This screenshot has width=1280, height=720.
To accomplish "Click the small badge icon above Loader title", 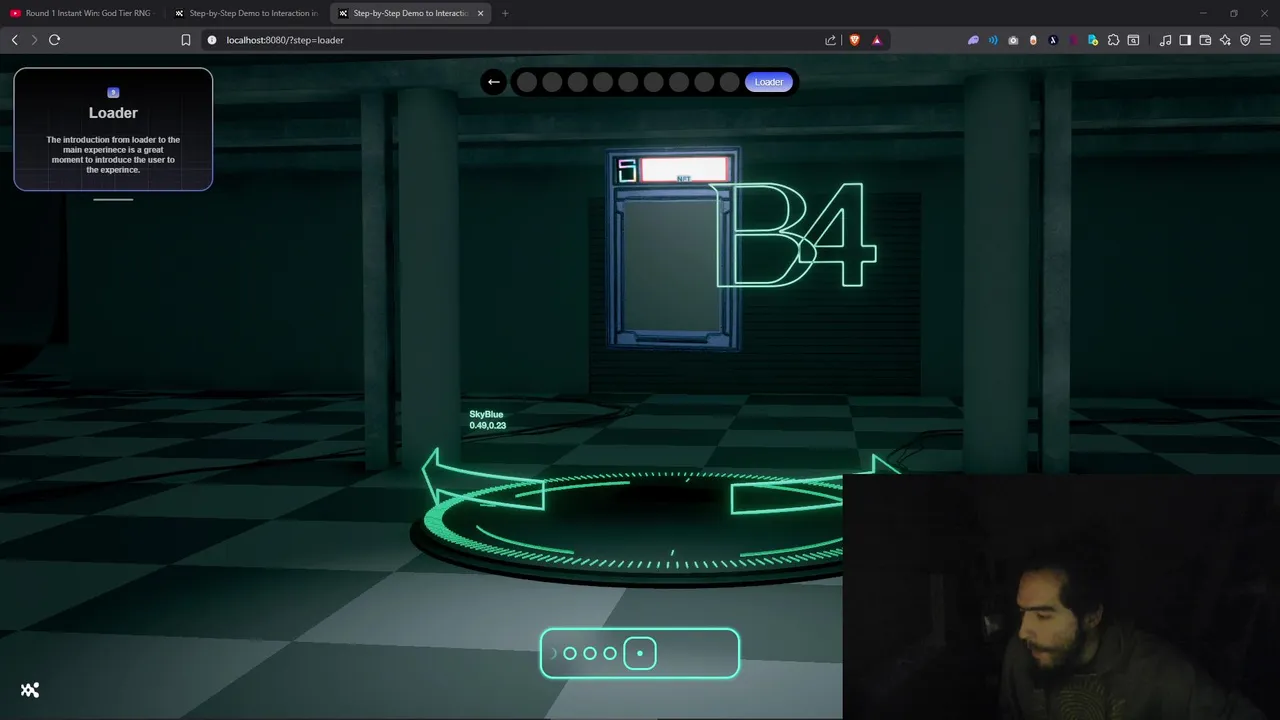I will [x=113, y=93].
